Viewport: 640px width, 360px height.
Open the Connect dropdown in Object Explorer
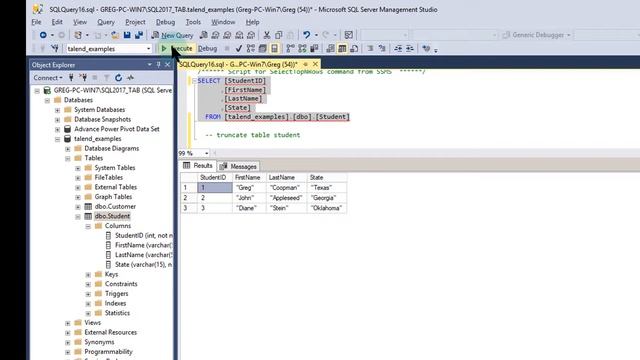48,78
